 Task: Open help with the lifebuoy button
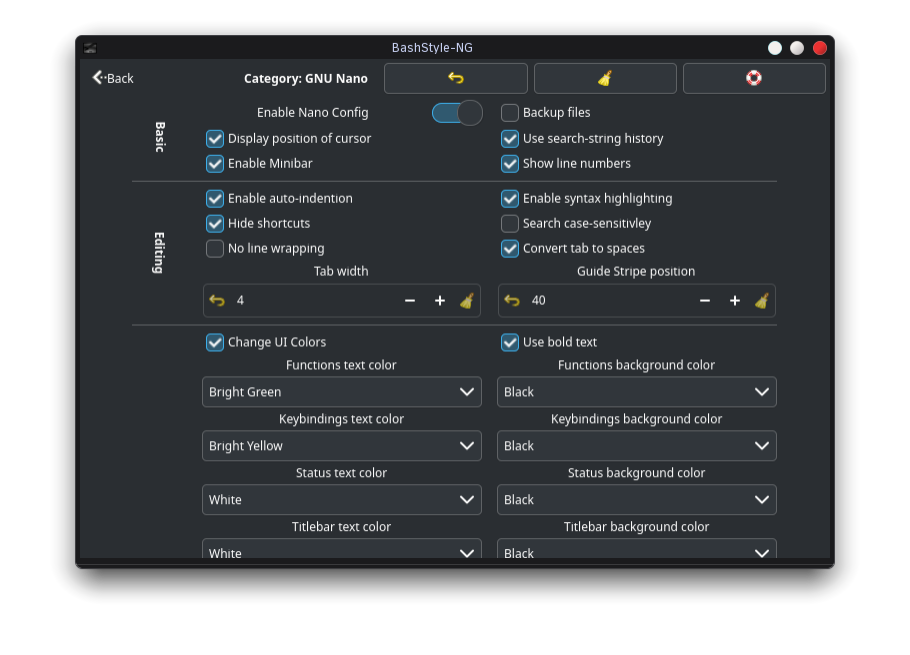[754, 78]
